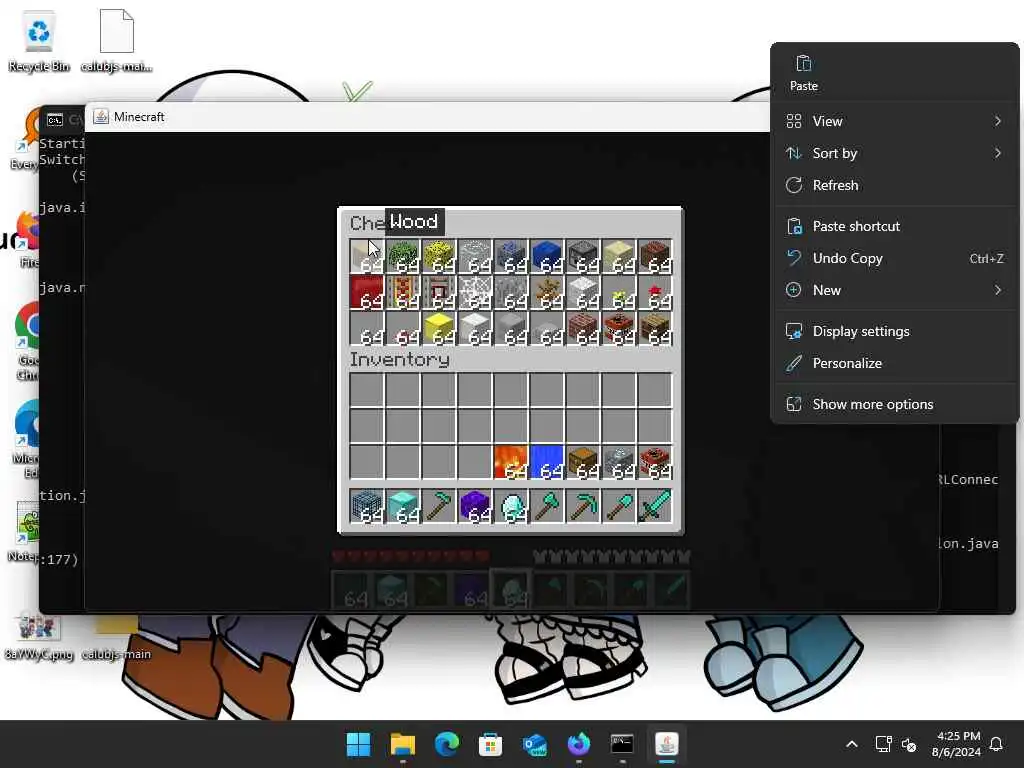Click Show more options entry

(894, 404)
